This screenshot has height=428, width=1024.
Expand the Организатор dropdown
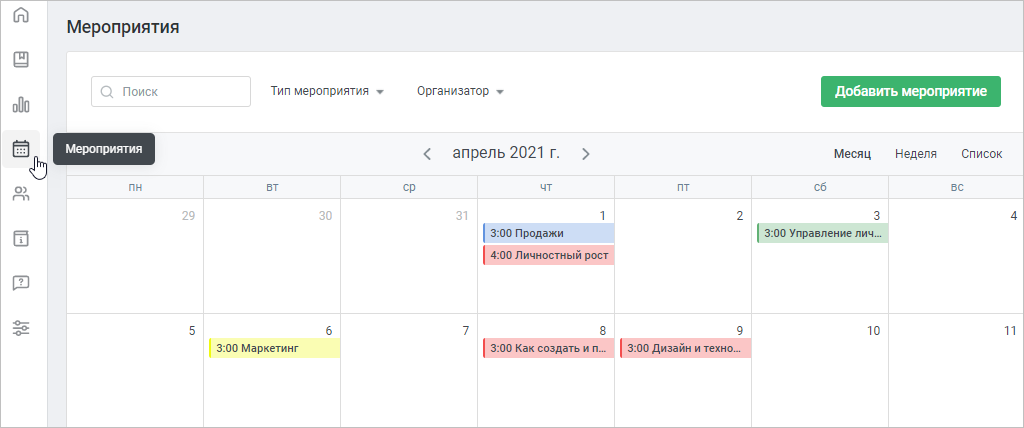click(x=460, y=91)
